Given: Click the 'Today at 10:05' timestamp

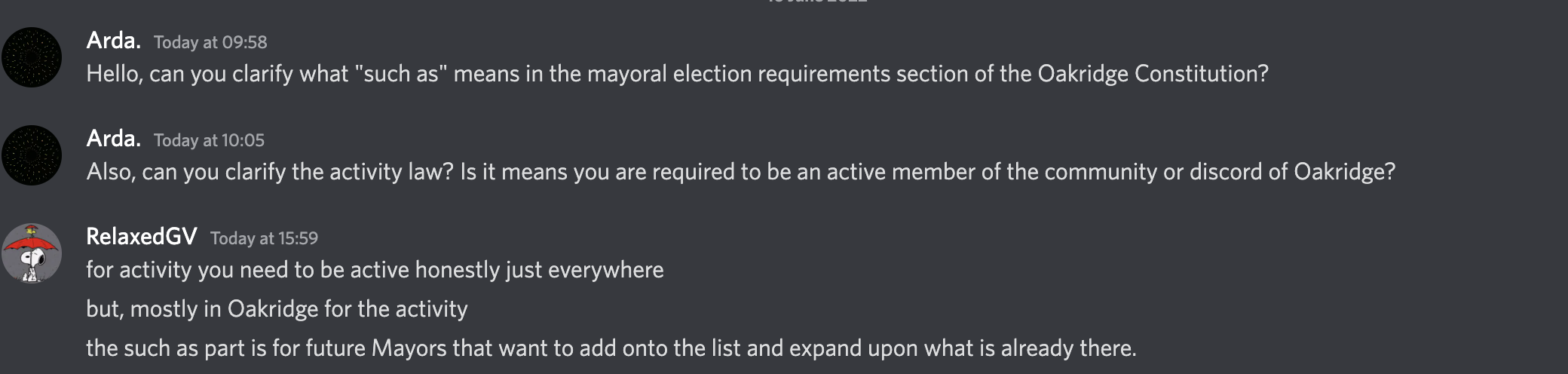Looking at the screenshot, I should tap(209, 140).
